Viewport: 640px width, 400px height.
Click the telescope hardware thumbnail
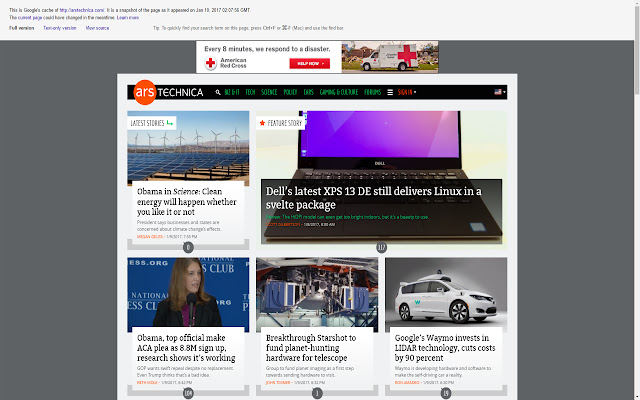coord(317,294)
